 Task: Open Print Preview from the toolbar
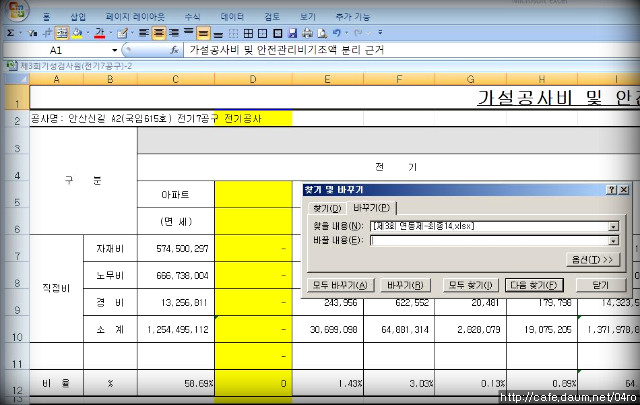tap(322, 33)
